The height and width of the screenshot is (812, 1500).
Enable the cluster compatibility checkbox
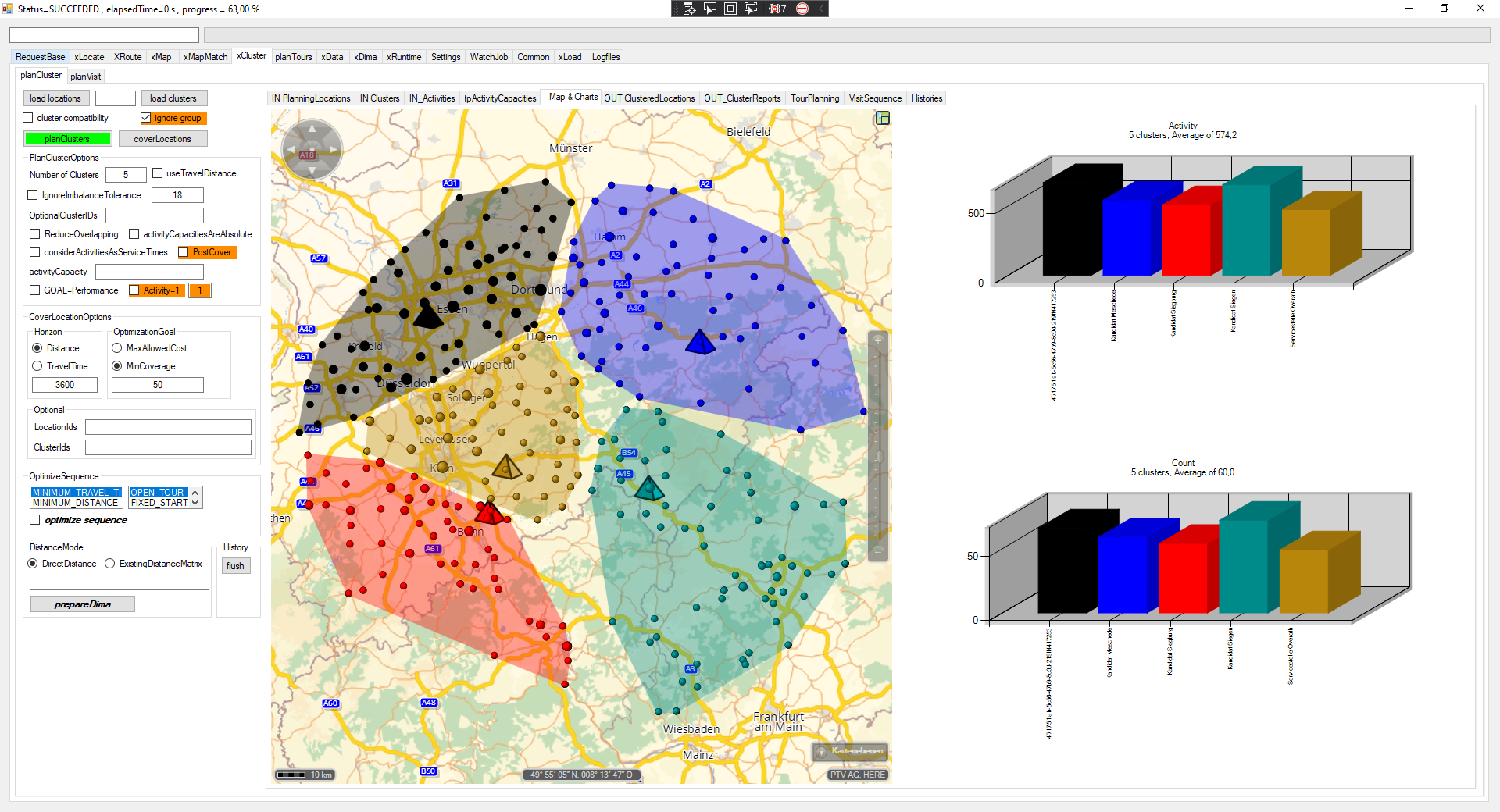click(29, 118)
